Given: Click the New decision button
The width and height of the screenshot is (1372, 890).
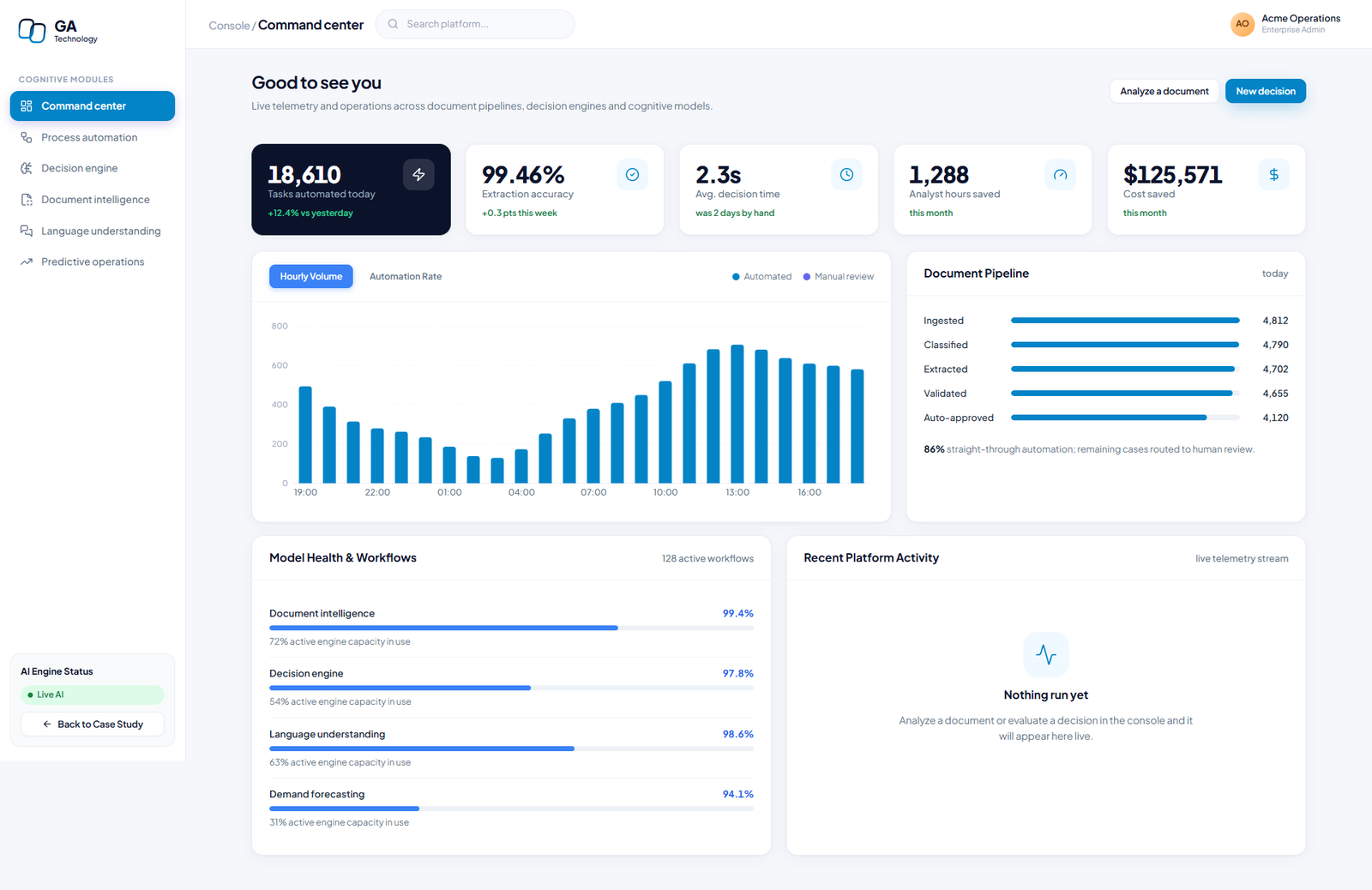Looking at the screenshot, I should coord(1265,91).
